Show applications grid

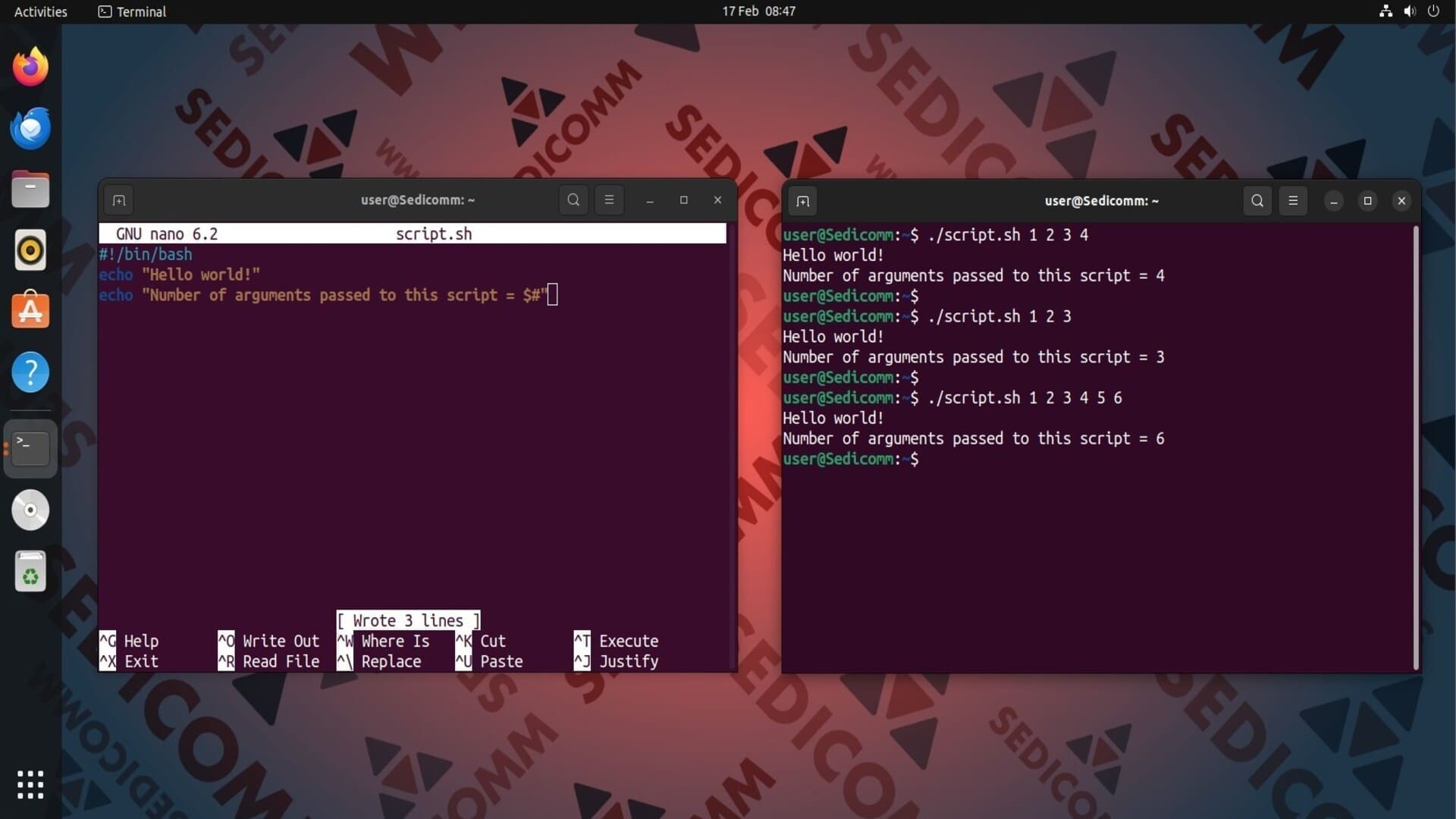tap(30, 785)
